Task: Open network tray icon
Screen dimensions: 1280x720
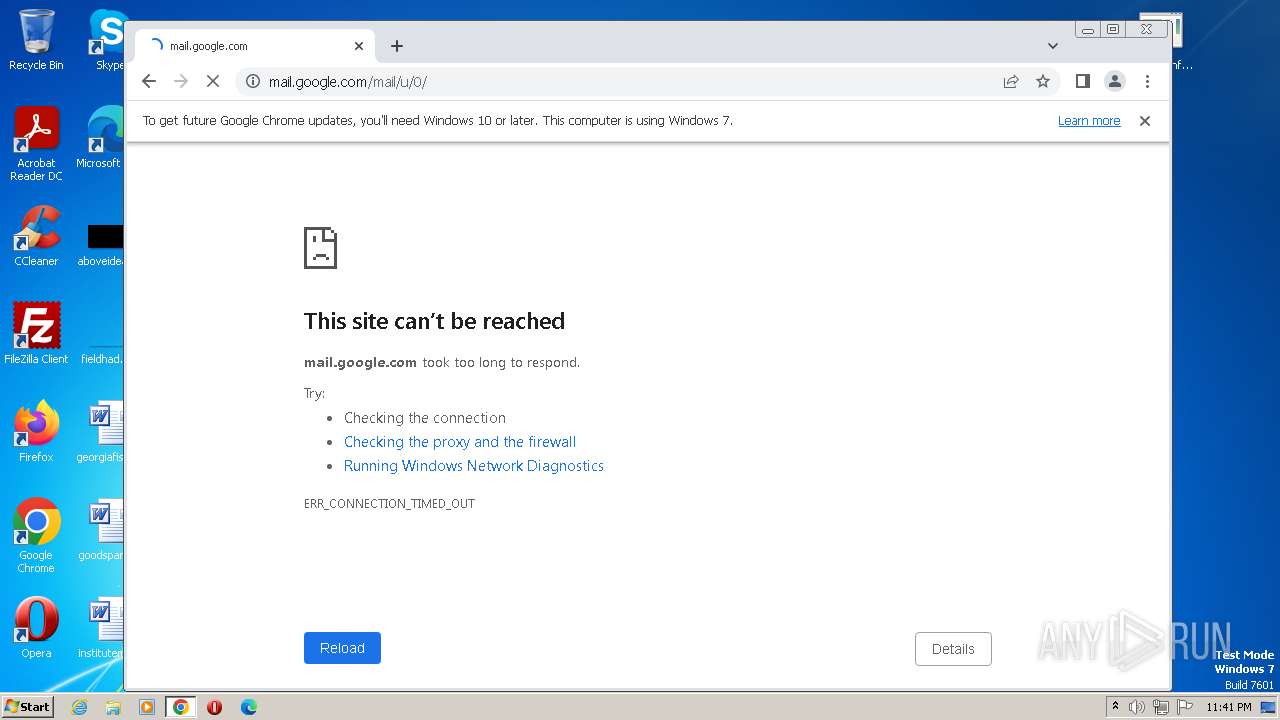Action: pyautogui.click(x=1161, y=707)
